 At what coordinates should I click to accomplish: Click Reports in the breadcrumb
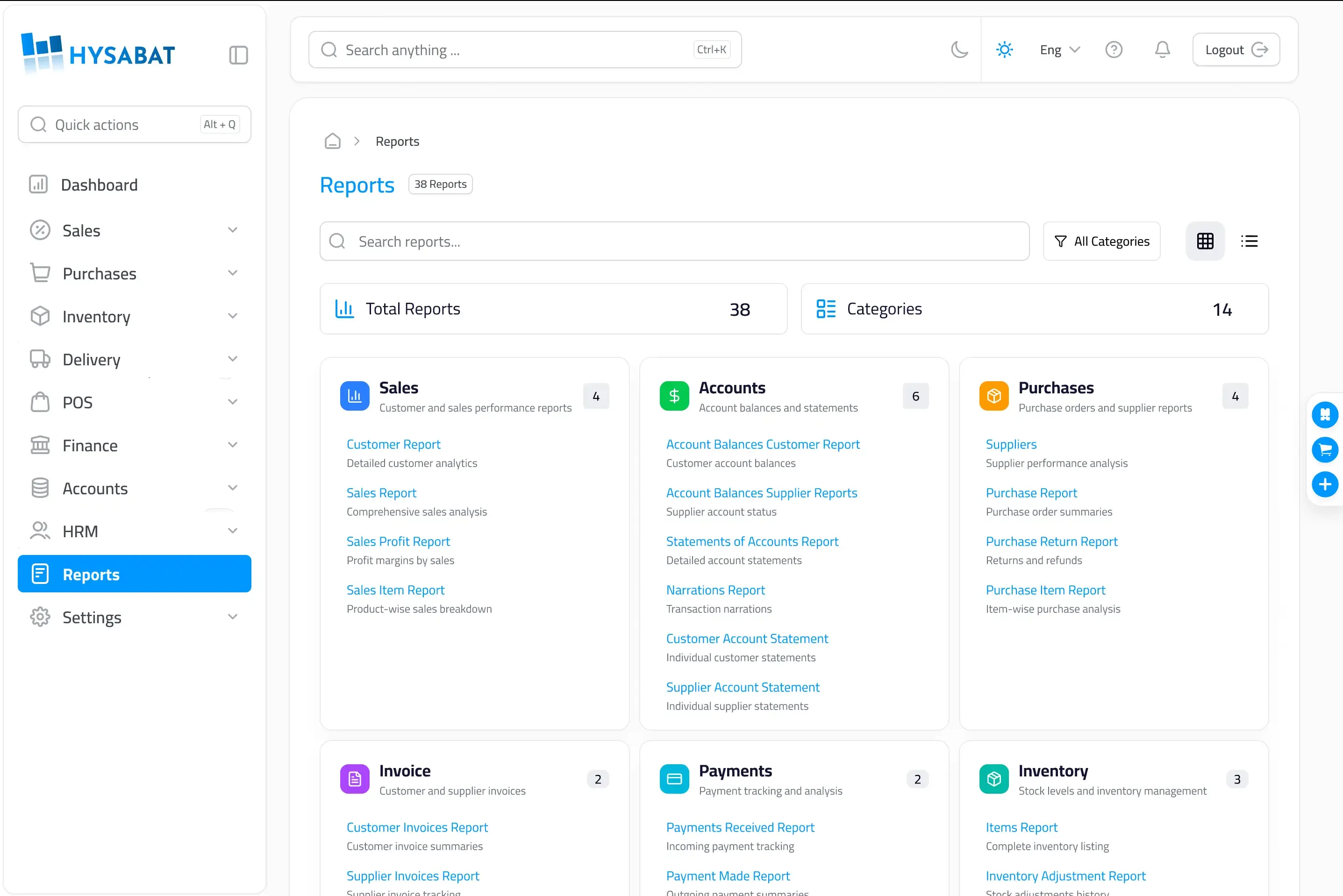[x=397, y=141]
